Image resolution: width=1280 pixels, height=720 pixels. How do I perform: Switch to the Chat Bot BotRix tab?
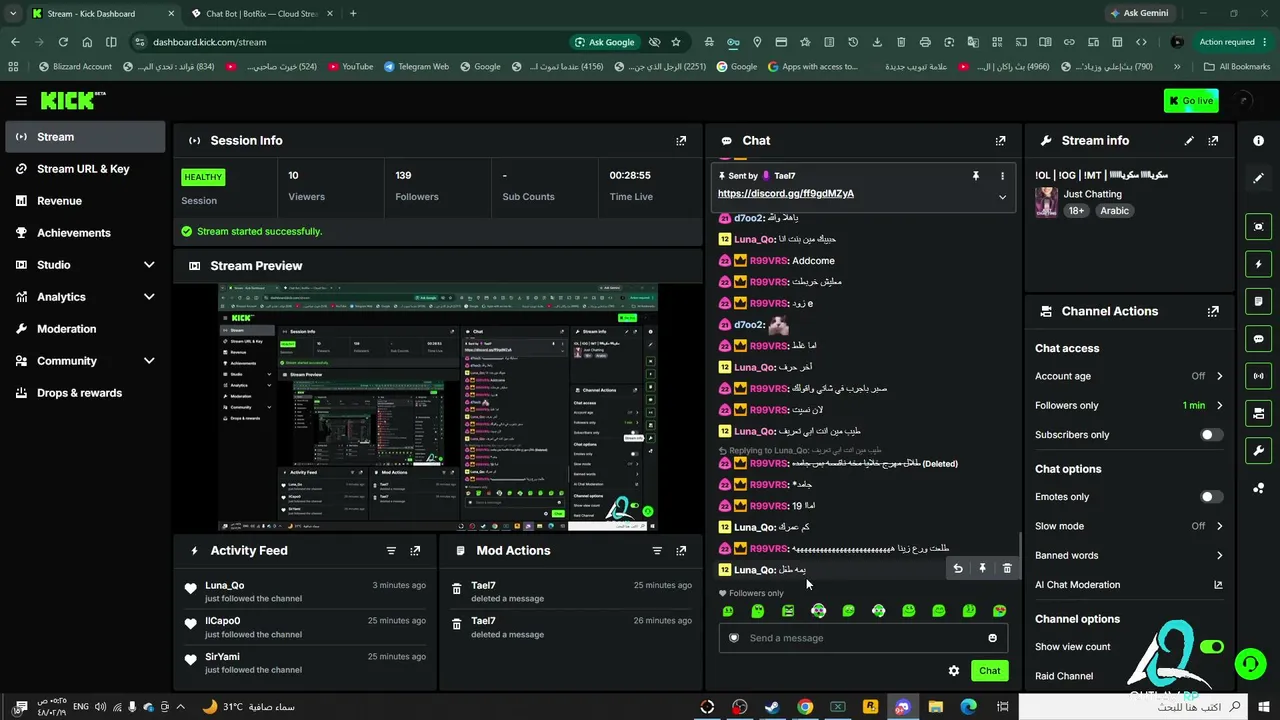coord(260,14)
